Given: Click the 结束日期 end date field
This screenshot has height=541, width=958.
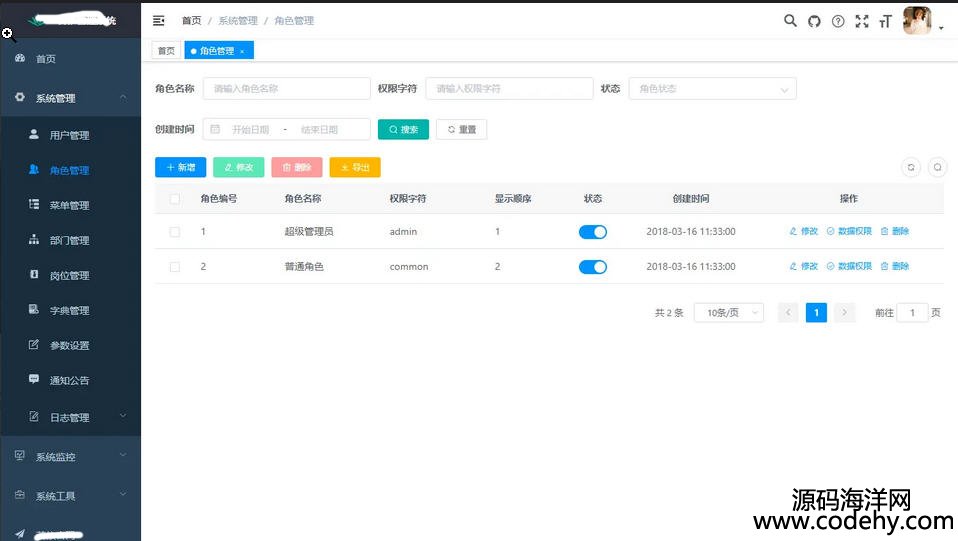Looking at the screenshot, I should pyautogui.click(x=319, y=130).
